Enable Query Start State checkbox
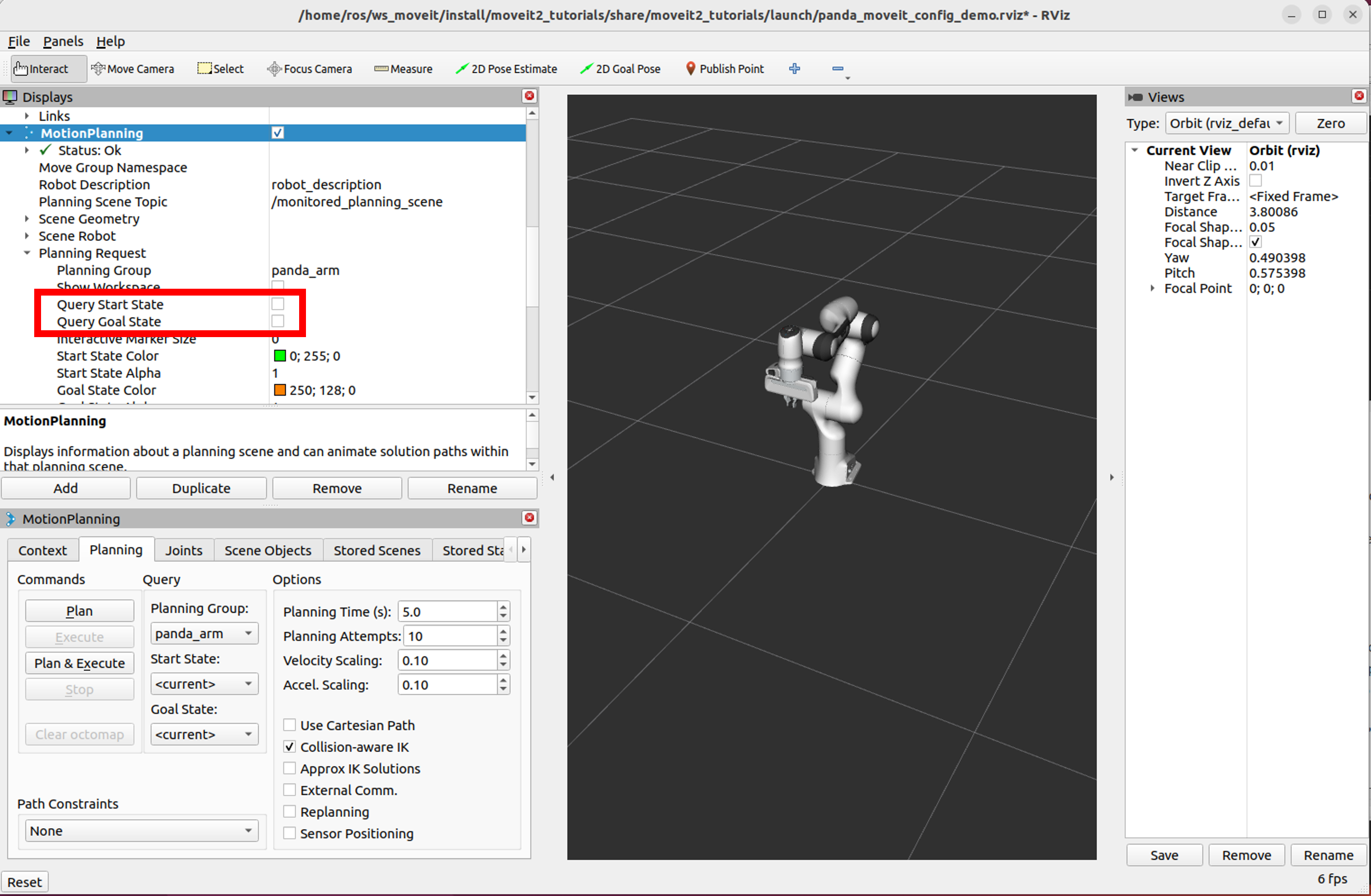 pyautogui.click(x=278, y=304)
